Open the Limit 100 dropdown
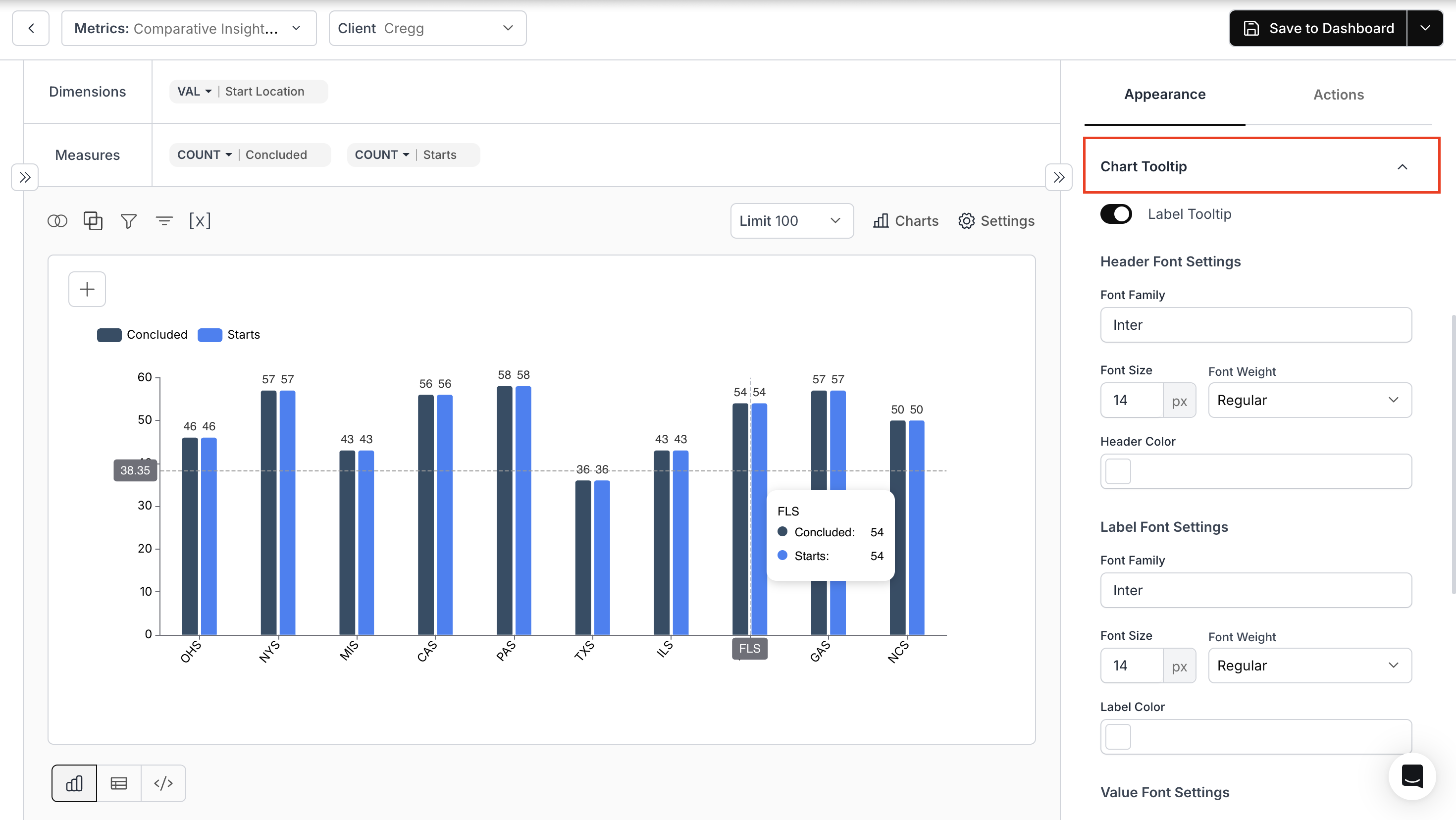This screenshot has height=820, width=1456. (791, 221)
